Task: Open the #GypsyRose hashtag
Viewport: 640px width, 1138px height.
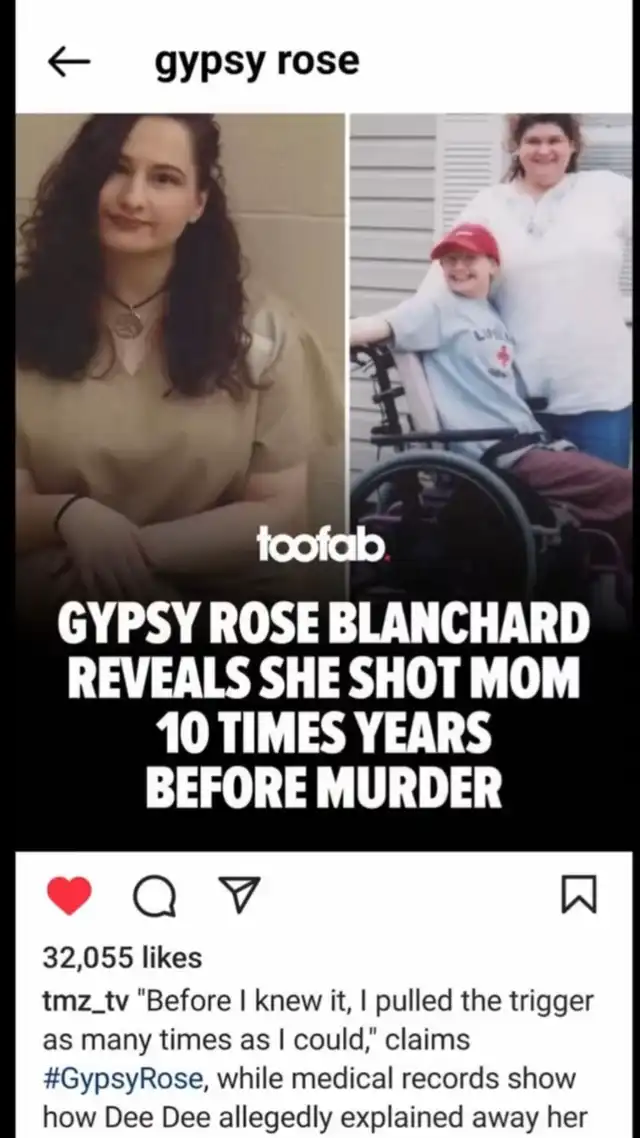Action: (122, 1080)
